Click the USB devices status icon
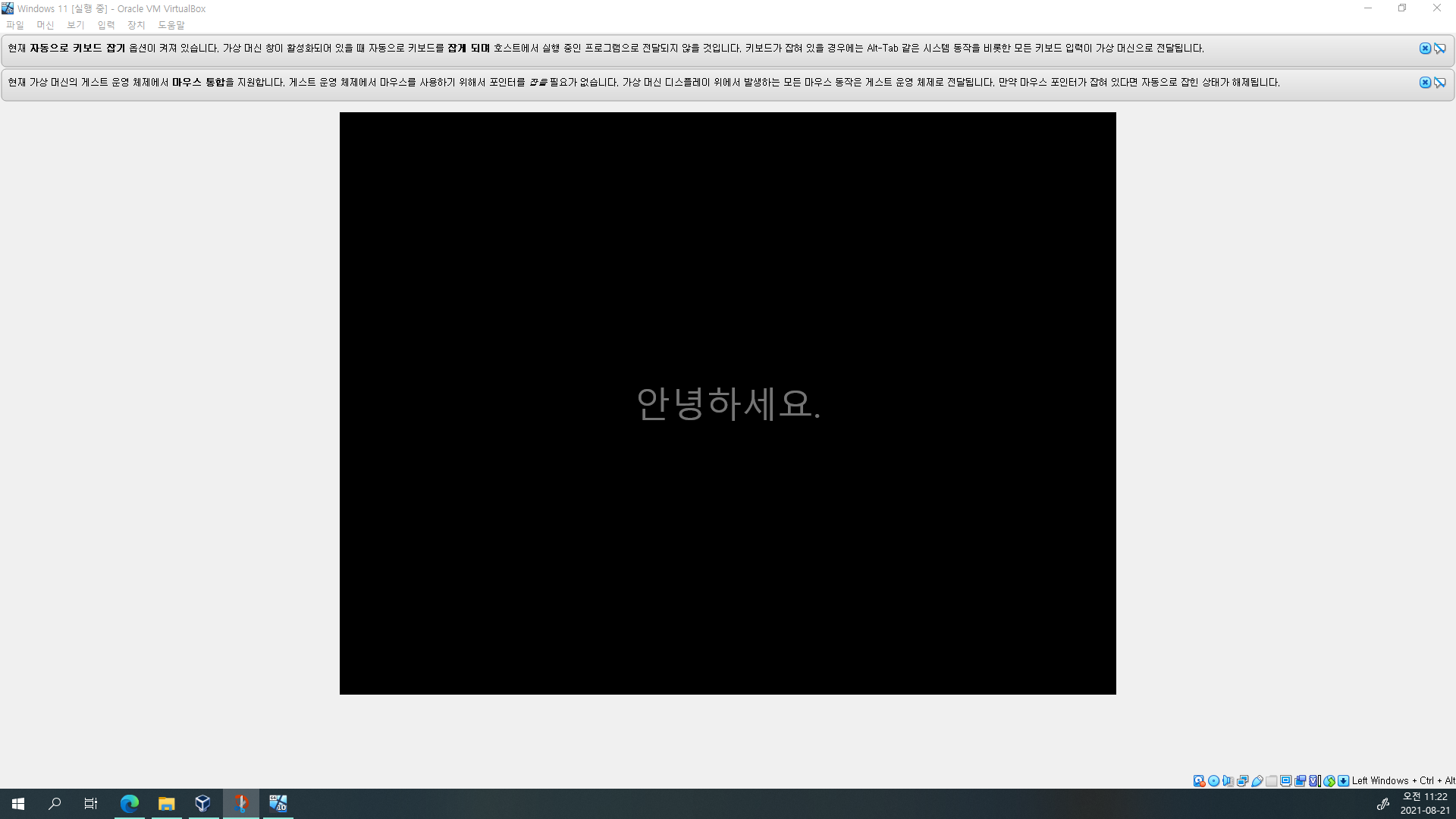The image size is (1456, 819). pos(1257,781)
